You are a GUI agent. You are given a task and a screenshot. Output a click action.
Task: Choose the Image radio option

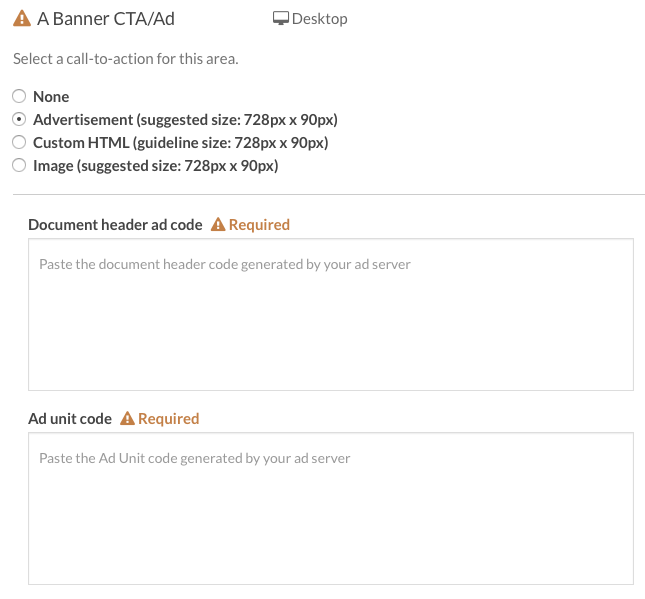pyautogui.click(x=19, y=165)
